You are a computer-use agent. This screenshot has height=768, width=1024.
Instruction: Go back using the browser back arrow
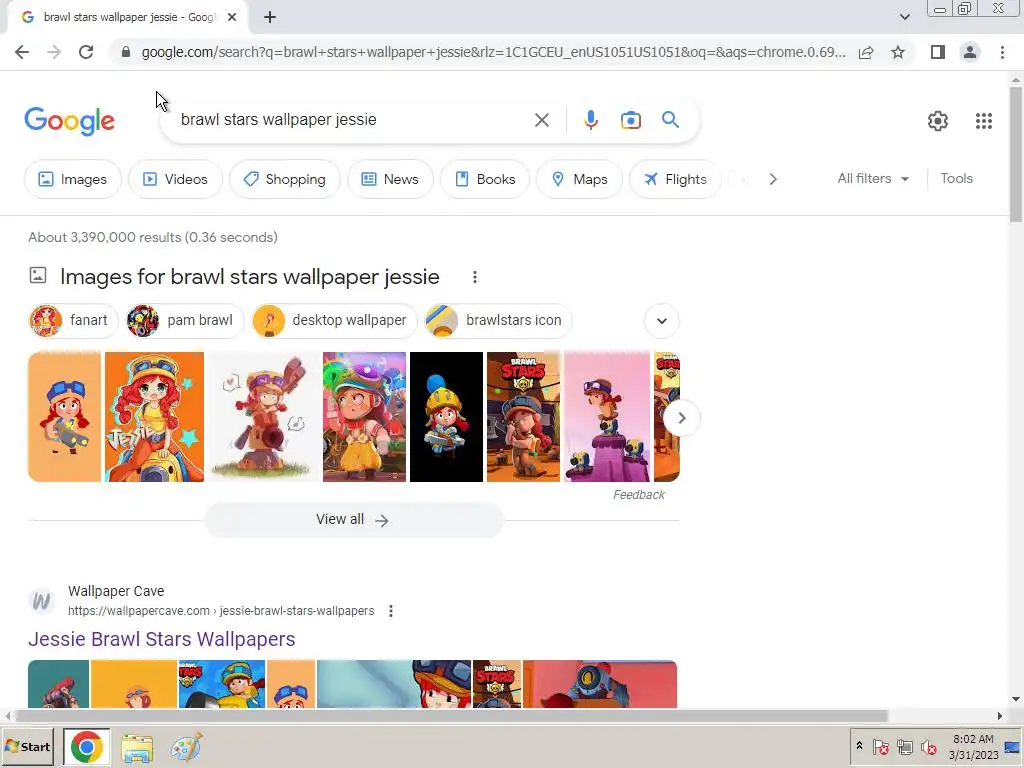(x=22, y=52)
